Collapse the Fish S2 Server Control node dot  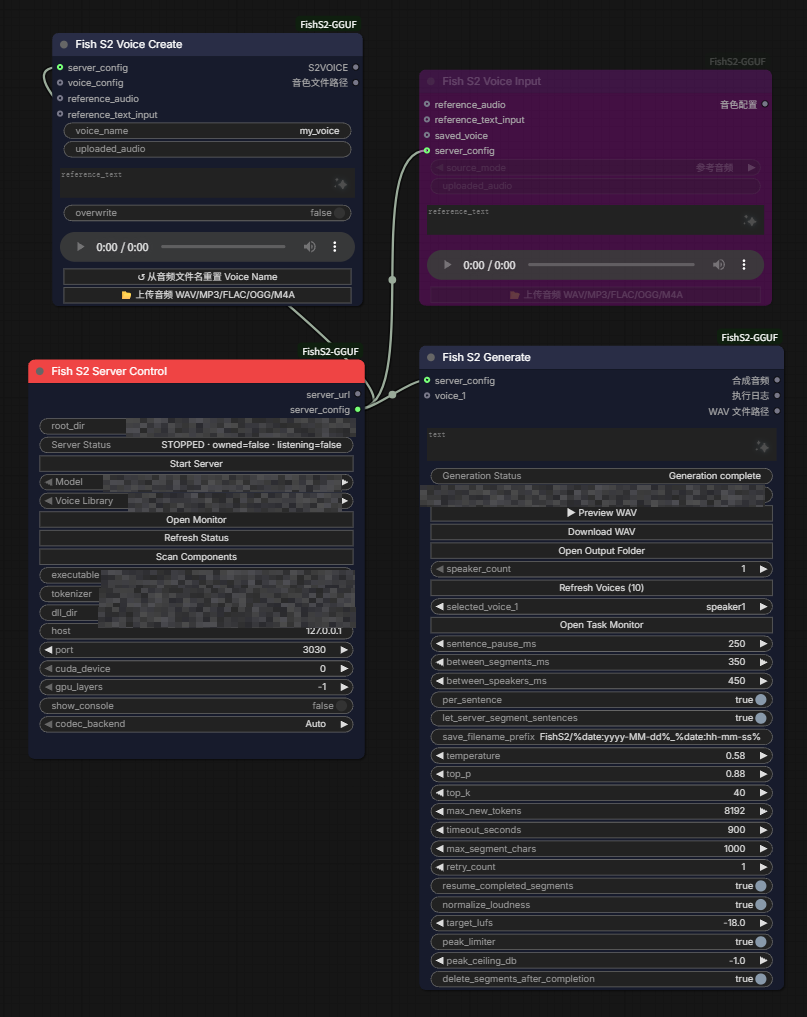[40, 372]
